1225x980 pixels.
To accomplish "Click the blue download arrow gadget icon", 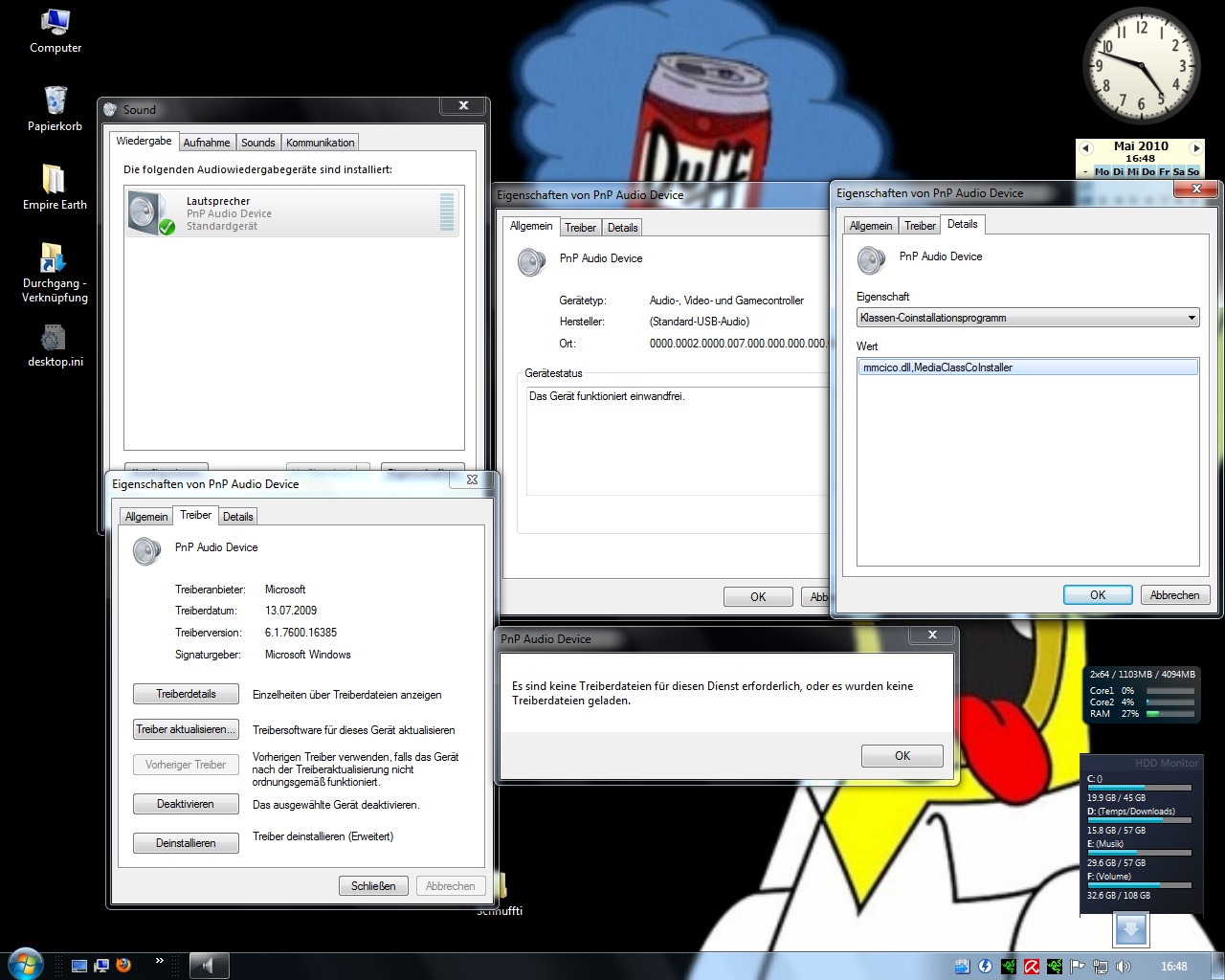I will (1130, 929).
